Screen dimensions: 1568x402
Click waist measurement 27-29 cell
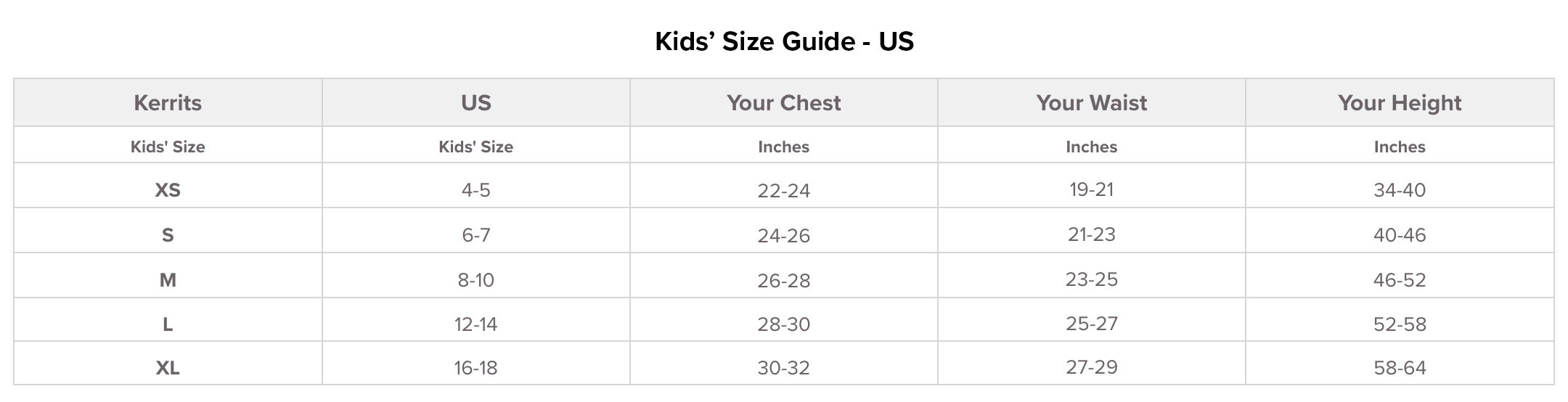click(x=1091, y=367)
